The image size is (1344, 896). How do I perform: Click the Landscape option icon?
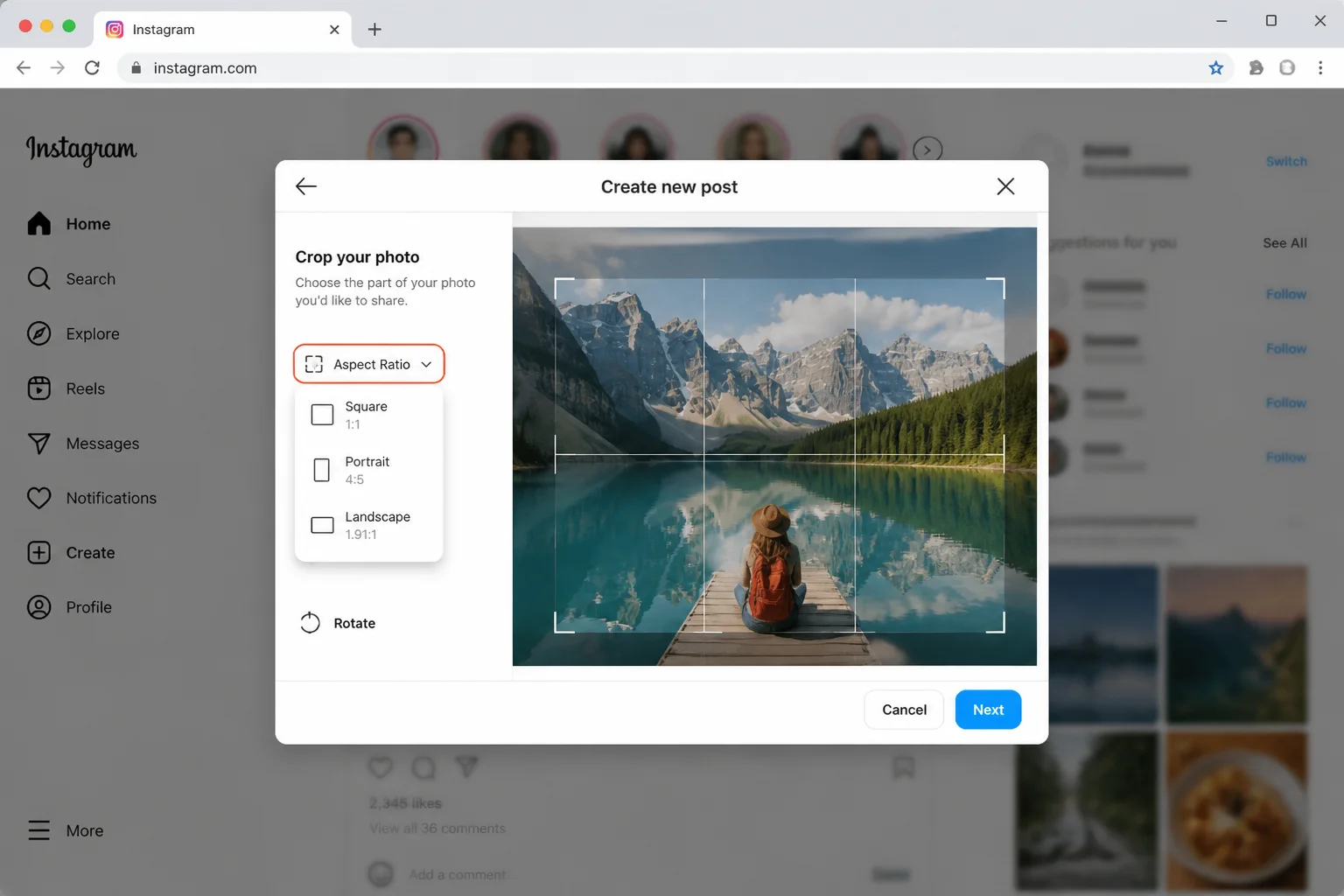pos(322,525)
